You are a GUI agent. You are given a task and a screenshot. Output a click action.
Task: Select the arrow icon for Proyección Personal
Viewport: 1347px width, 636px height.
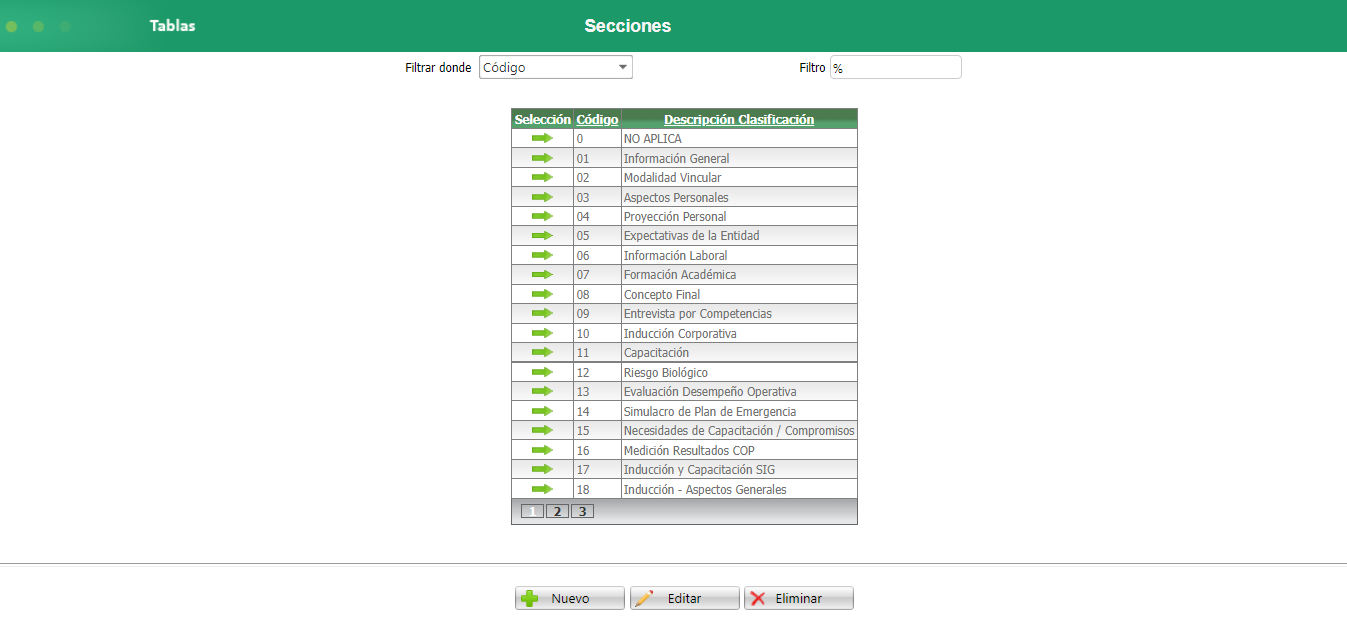tap(542, 216)
